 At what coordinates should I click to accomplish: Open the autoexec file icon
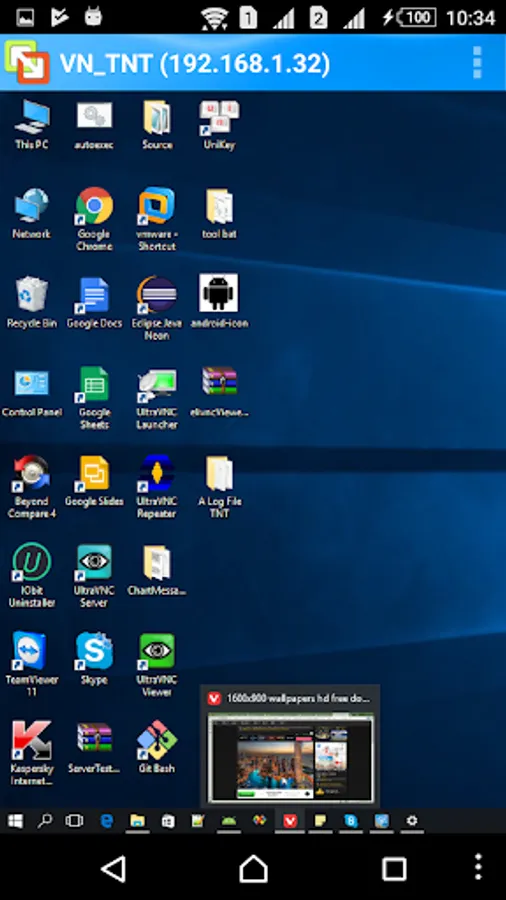[94, 125]
